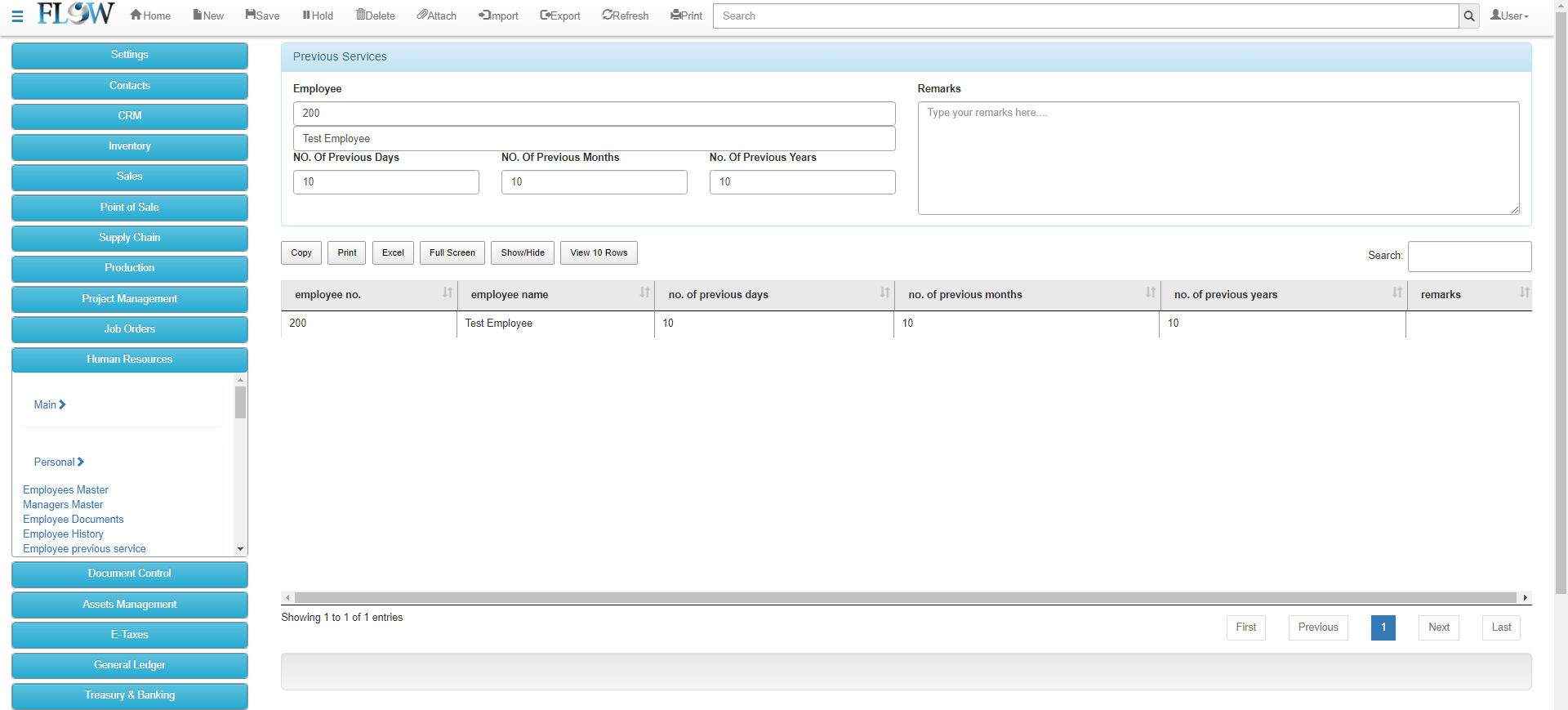Open the General Ledger module
The width and height of the screenshot is (1568, 710).
[130, 665]
